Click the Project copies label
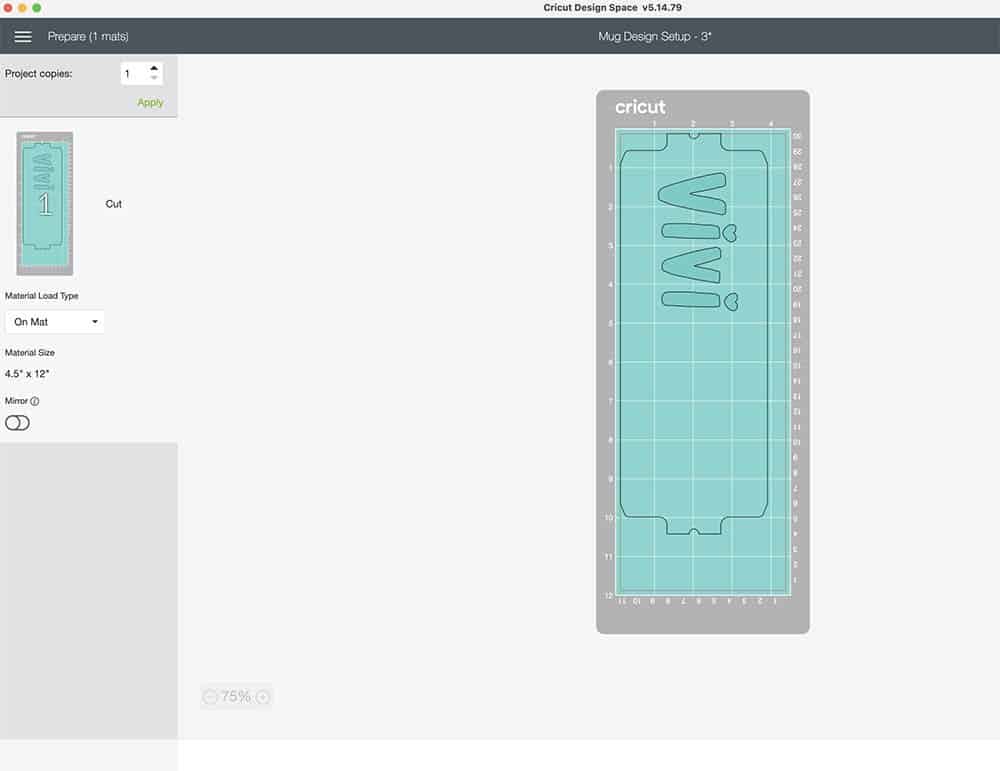 38,73
